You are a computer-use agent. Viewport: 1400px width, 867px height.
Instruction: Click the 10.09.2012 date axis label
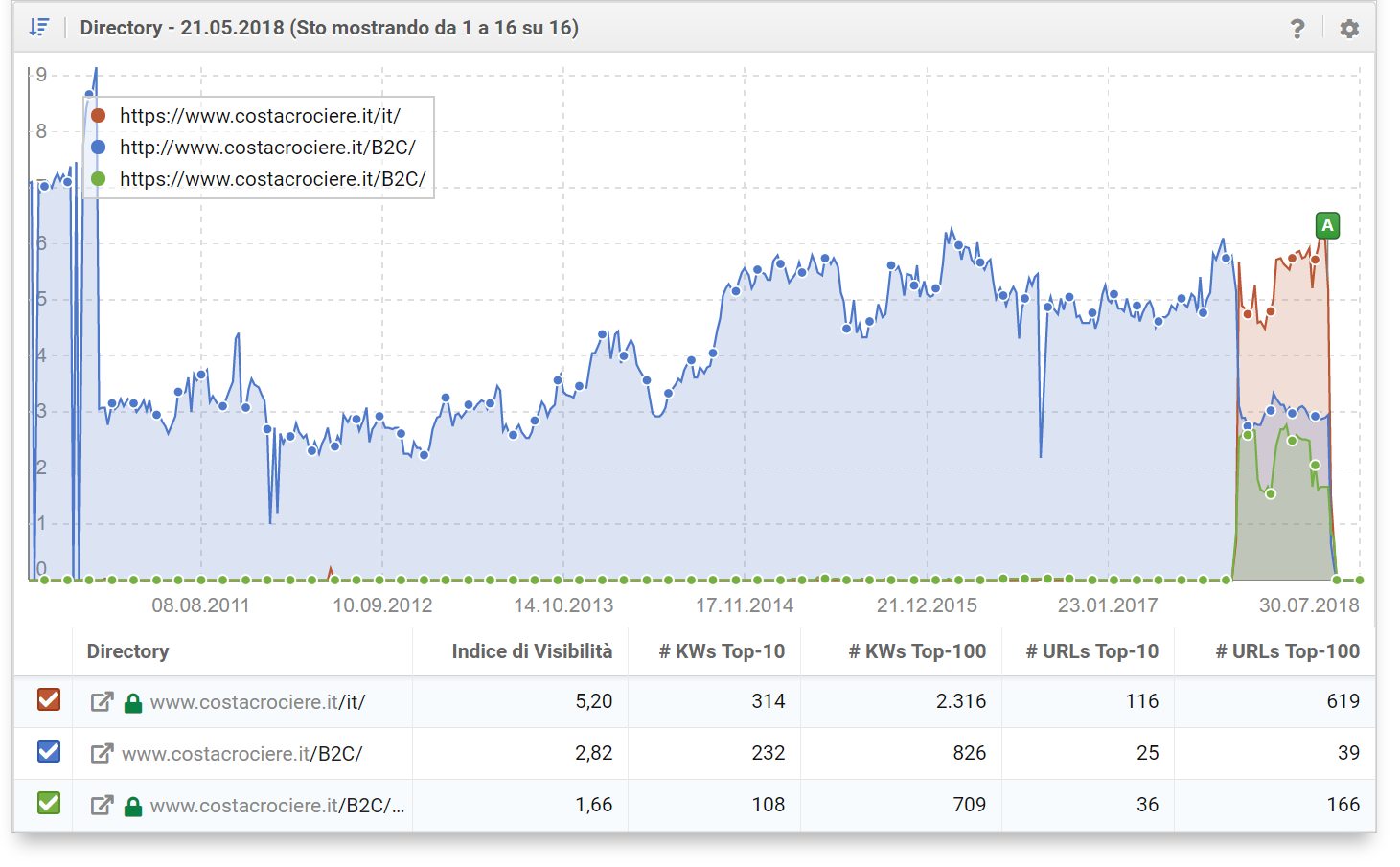click(x=382, y=605)
